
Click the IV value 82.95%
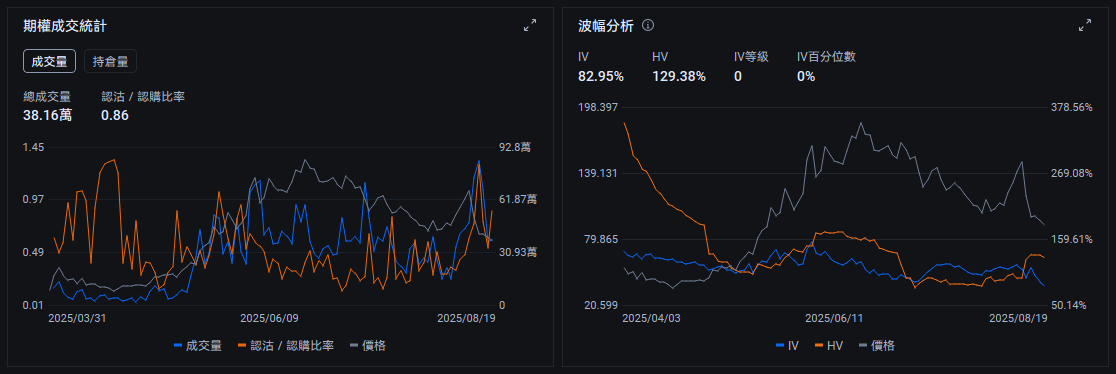coord(601,76)
